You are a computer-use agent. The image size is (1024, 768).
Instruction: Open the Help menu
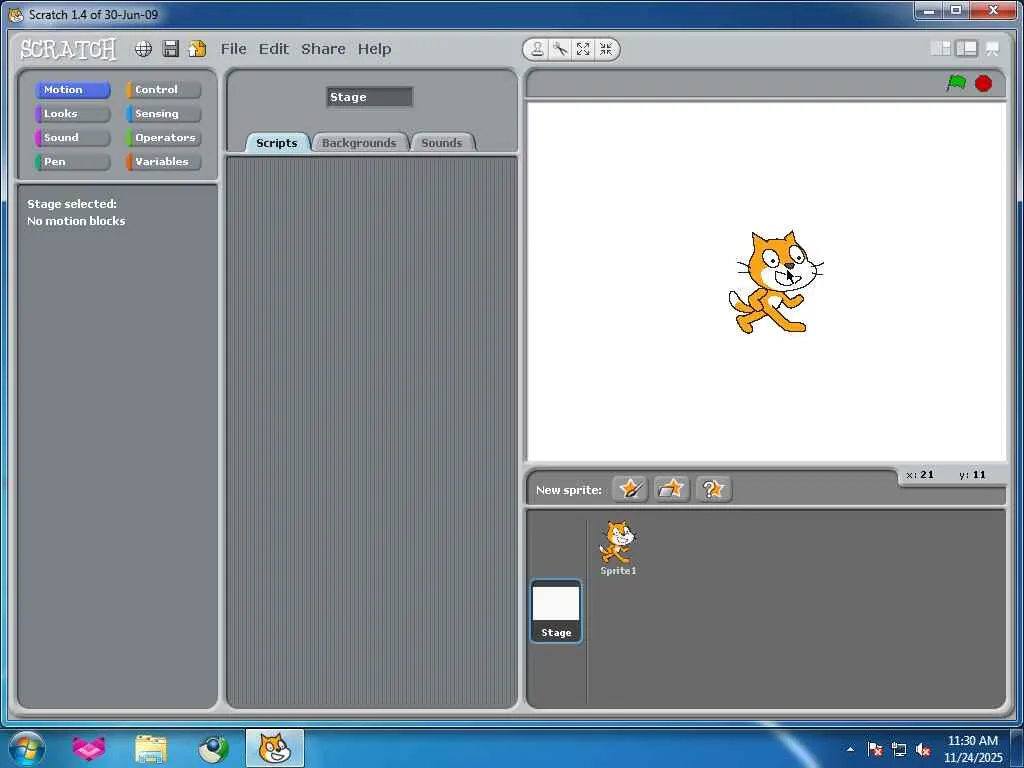374,49
